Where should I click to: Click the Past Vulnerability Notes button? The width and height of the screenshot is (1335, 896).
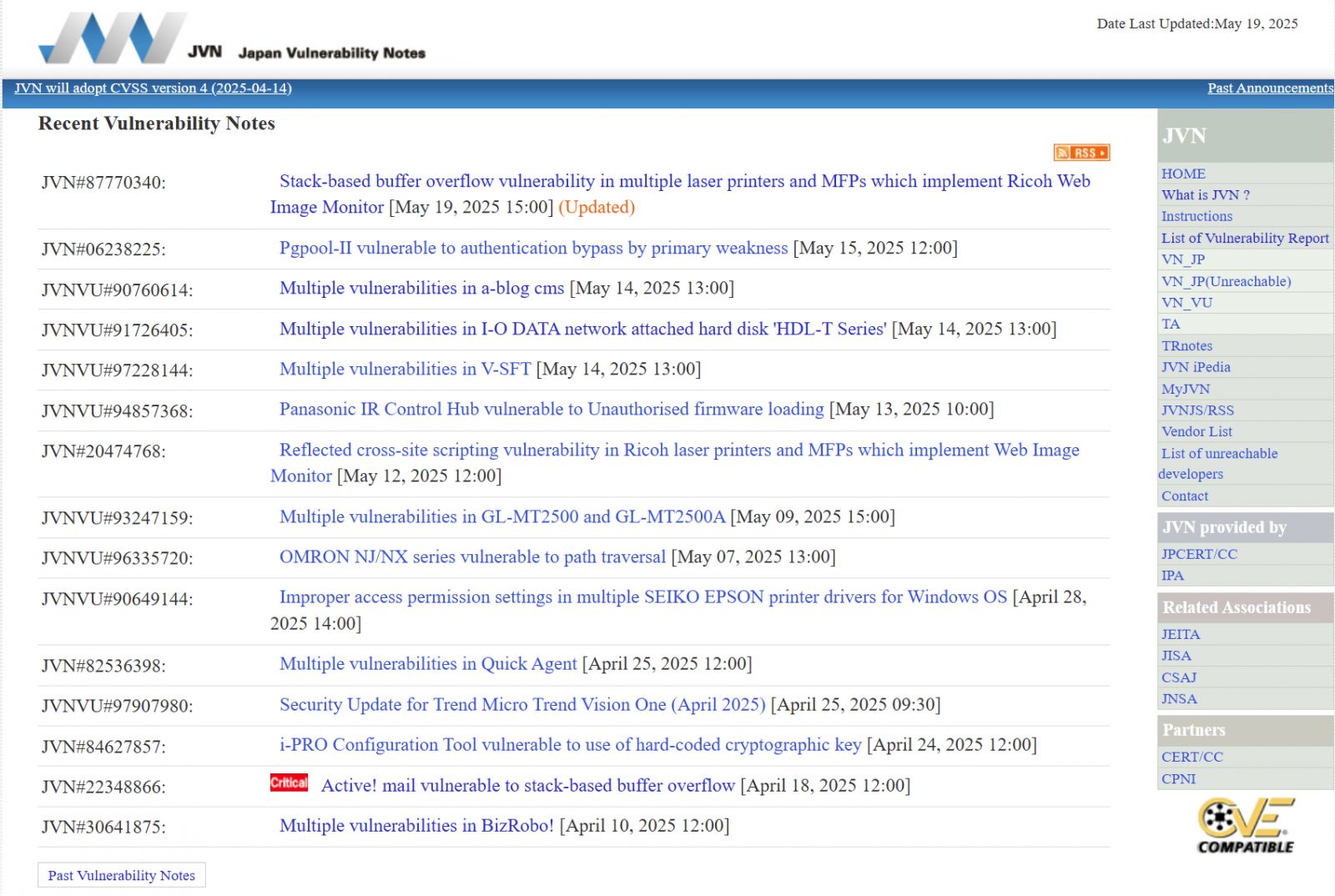122,875
